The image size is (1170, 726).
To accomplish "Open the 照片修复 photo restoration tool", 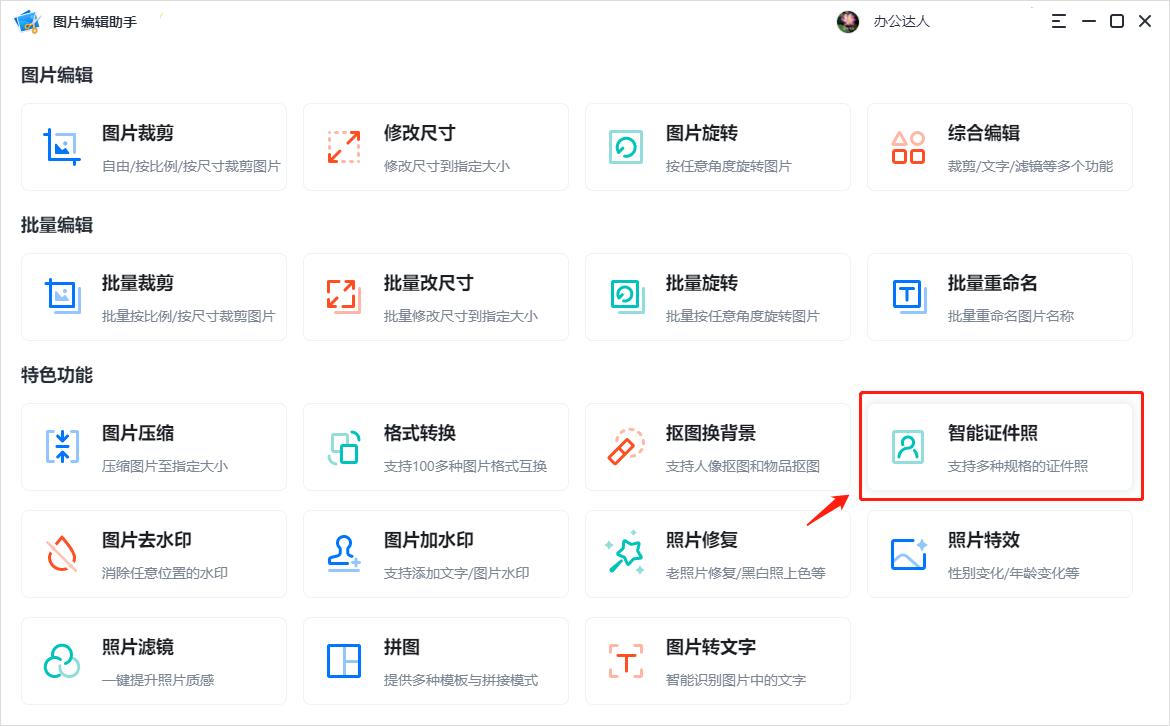I will 718,553.
